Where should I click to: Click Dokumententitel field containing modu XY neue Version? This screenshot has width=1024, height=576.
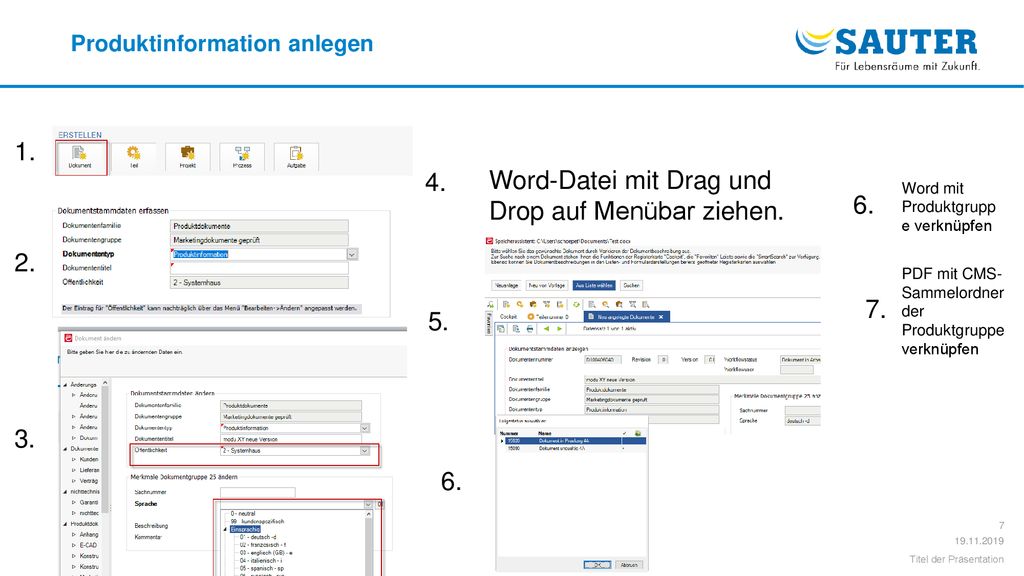291,440
